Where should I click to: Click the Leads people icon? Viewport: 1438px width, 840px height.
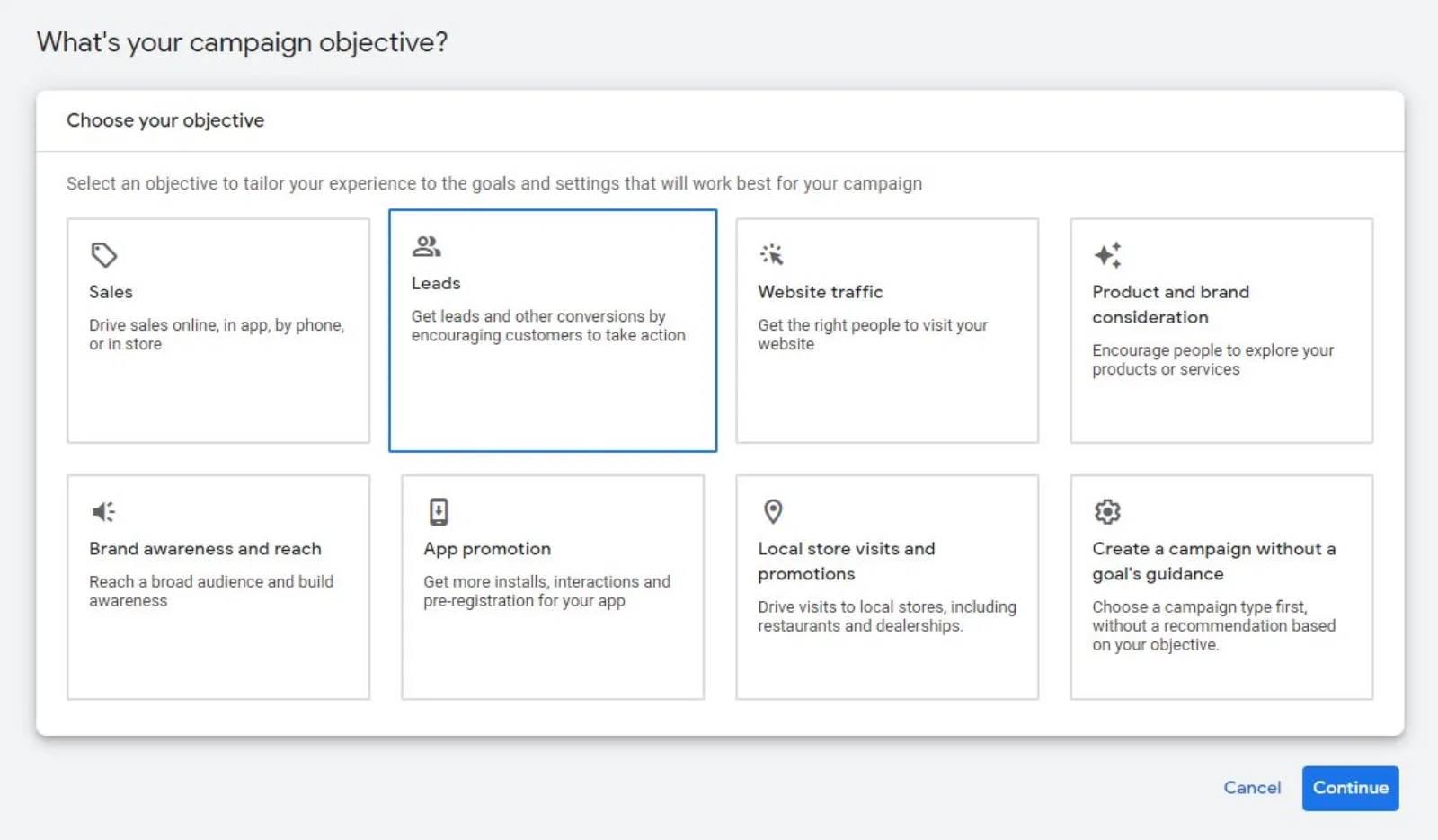426,246
